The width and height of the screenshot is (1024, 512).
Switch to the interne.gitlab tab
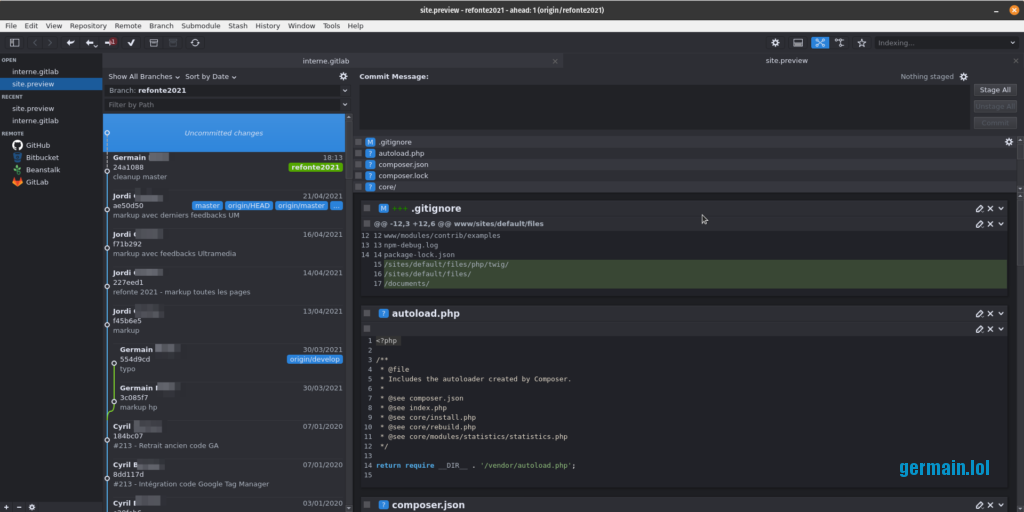(326, 61)
